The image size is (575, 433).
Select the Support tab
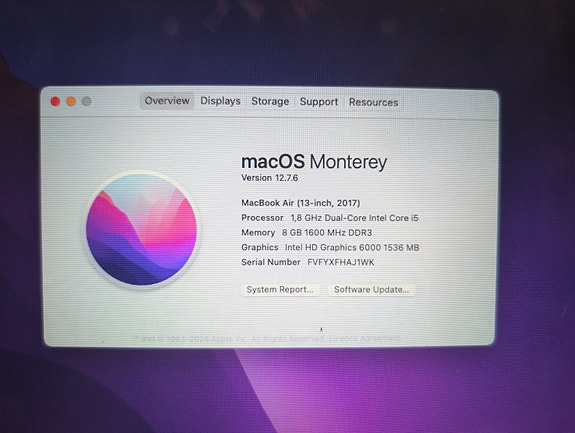(319, 102)
